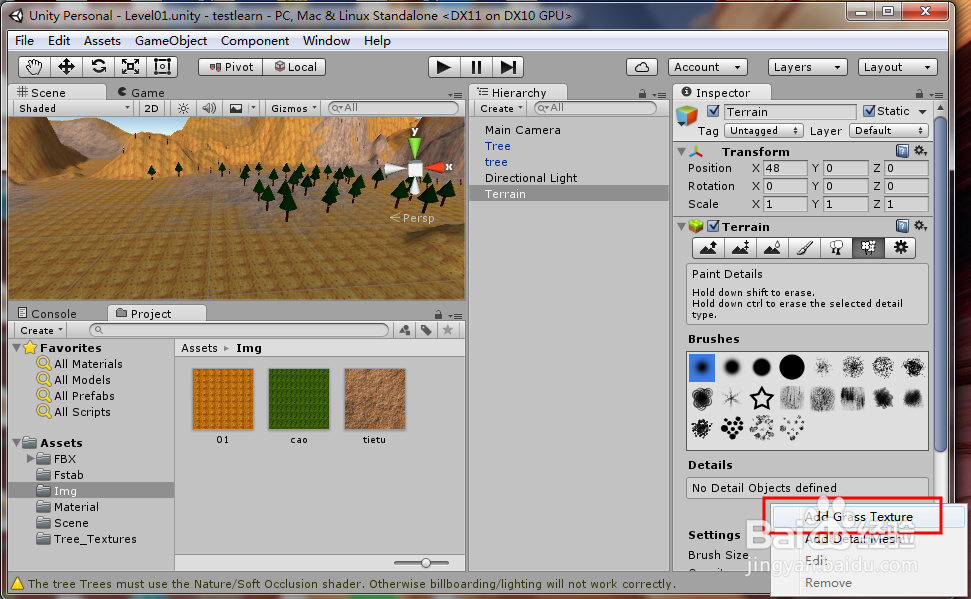Image resolution: width=971 pixels, height=599 pixels.
Task: Select the large solid round brush
Action: pos(791,367)
